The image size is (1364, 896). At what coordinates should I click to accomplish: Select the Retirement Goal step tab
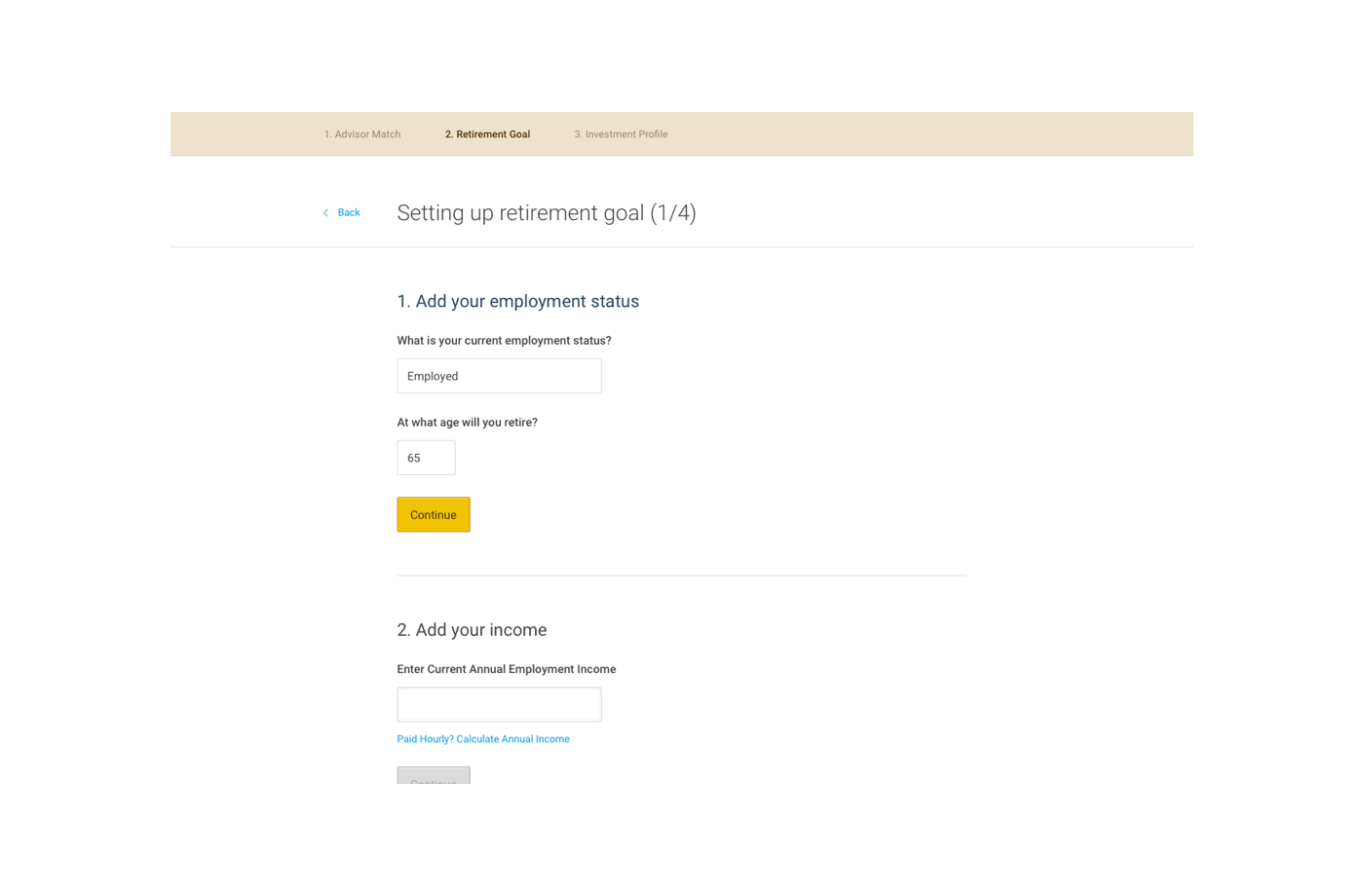click(487, 134)
